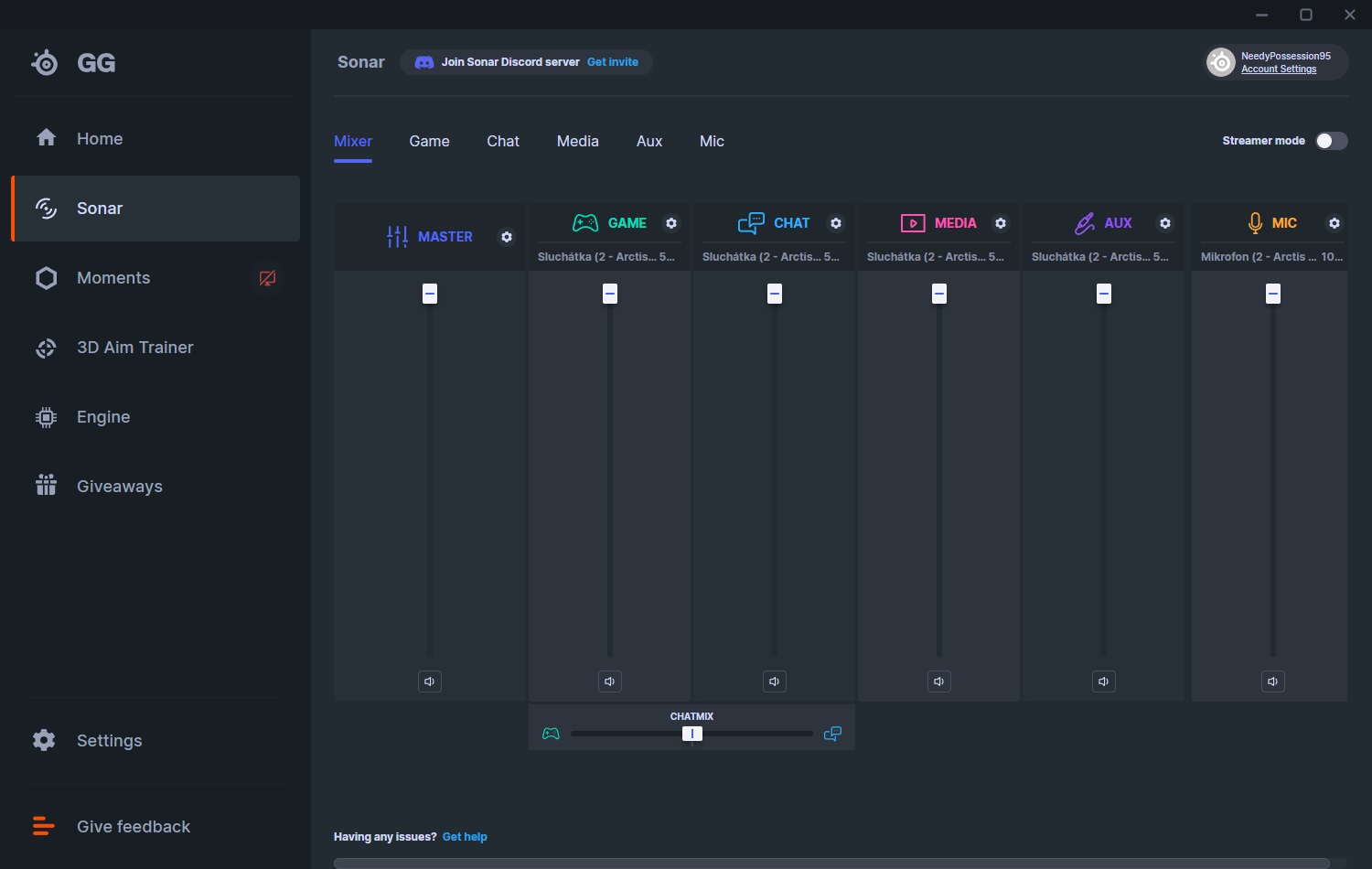The height and width of the screenshot is (869, 1372).
Task: Click the Discord logo icon
Action: [x=424, y=62]
